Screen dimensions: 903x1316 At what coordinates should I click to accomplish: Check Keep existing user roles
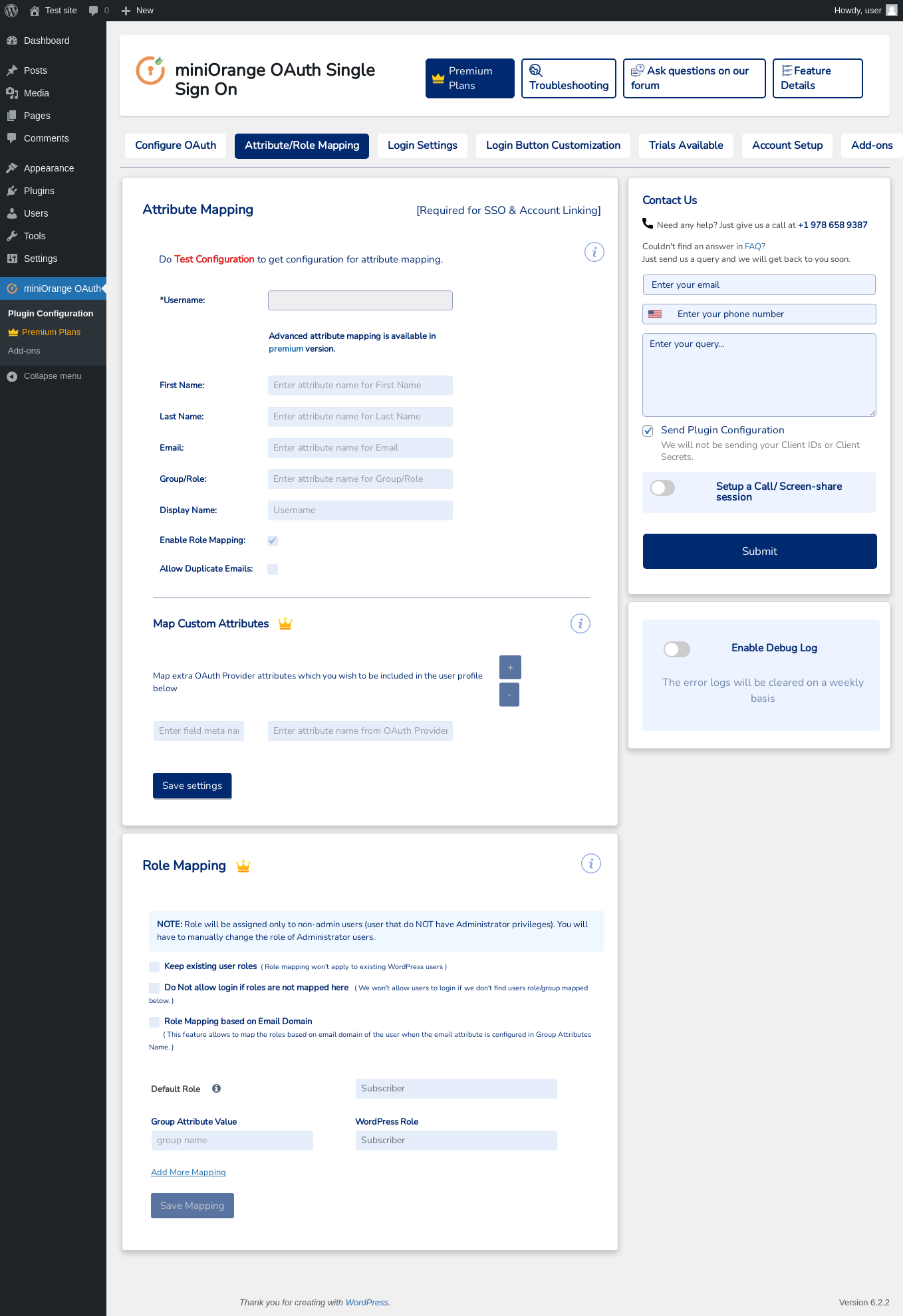click(154, 966)
